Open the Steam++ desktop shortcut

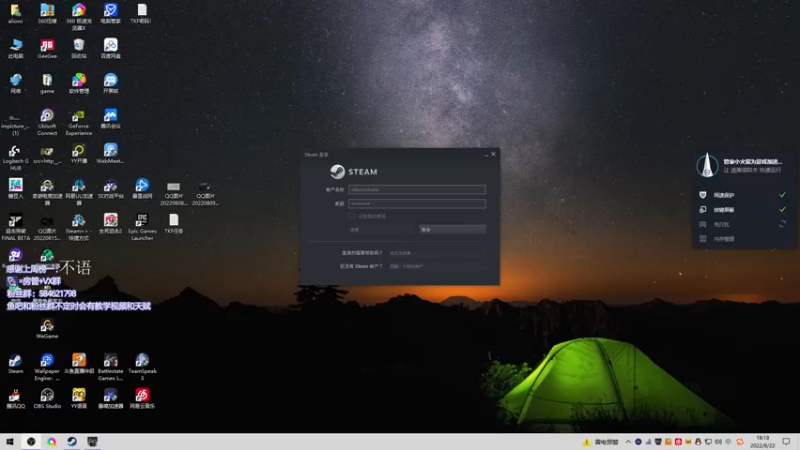tap(79, 227)
